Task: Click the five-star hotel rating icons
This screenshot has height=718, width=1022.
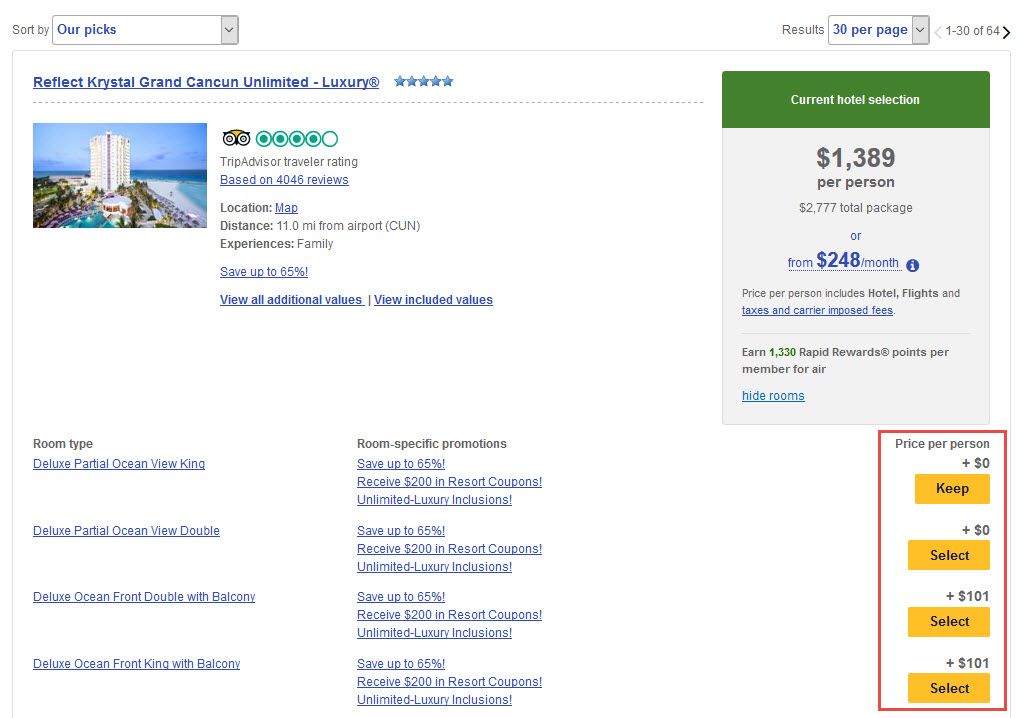Action: (x=424, y=81)
